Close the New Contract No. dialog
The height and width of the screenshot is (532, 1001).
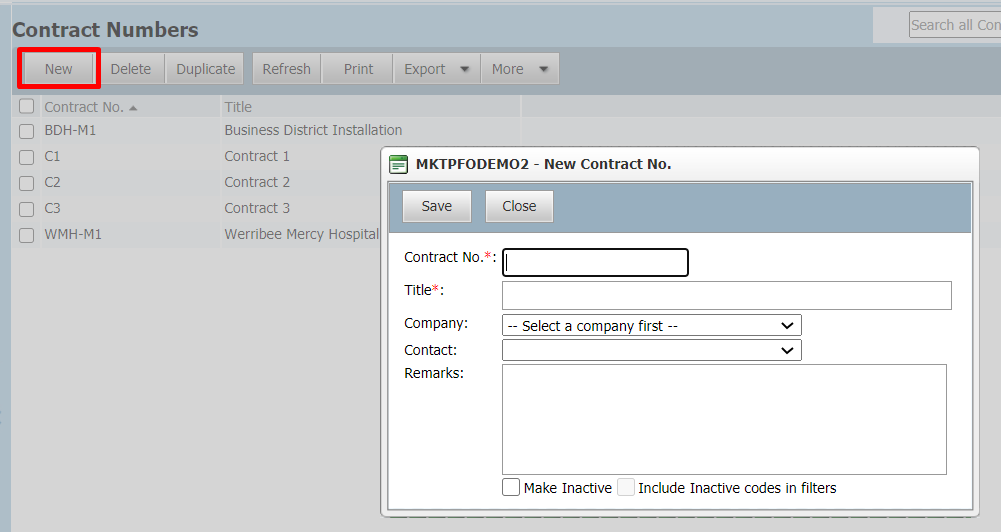coord(519,206)
